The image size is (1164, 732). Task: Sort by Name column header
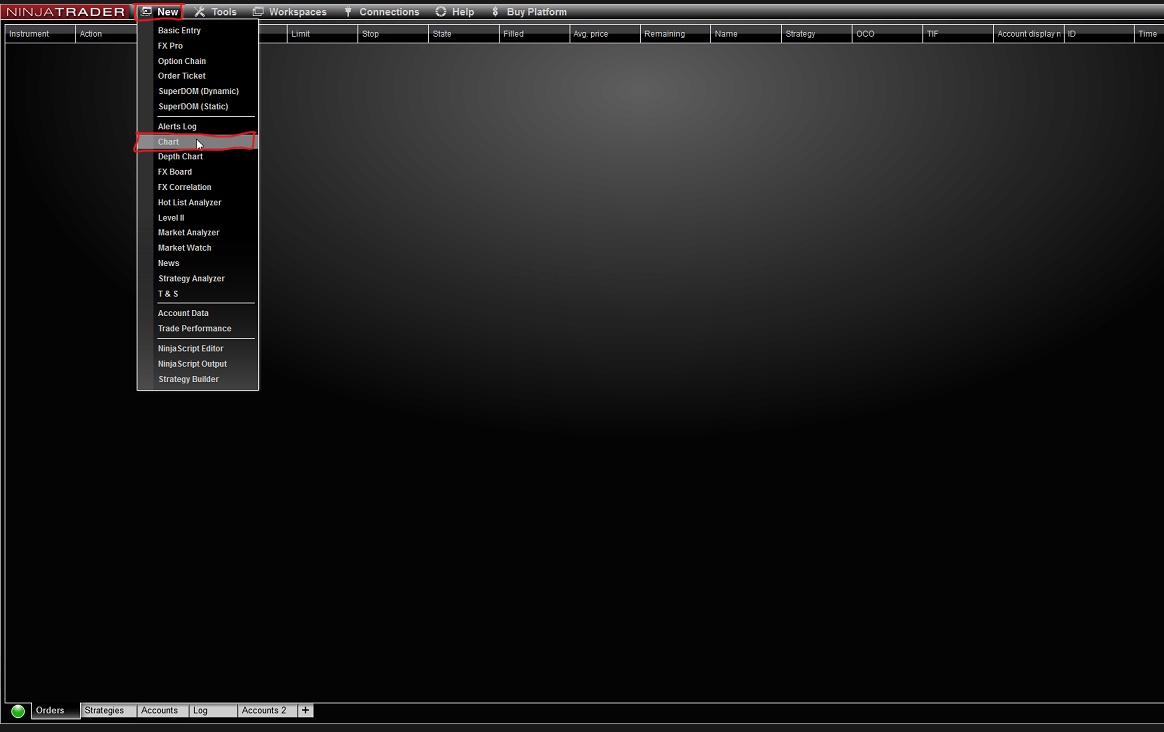745,34
